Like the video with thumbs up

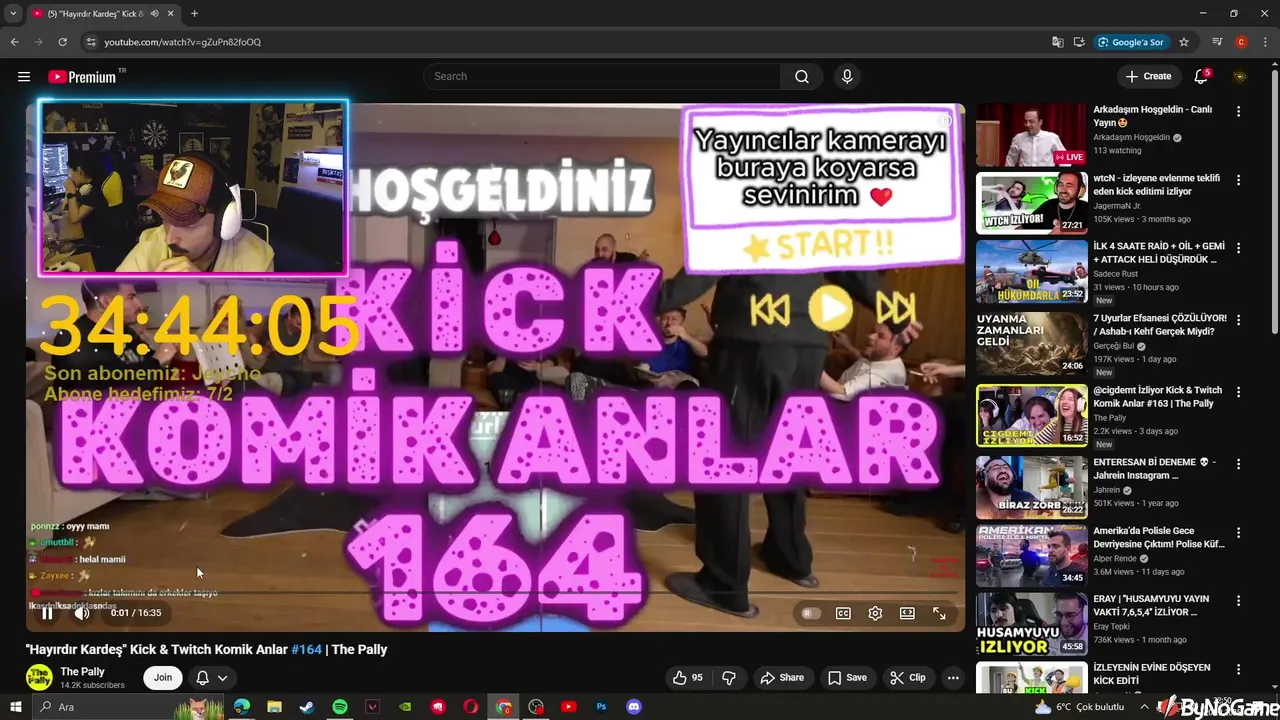(688, 678)
